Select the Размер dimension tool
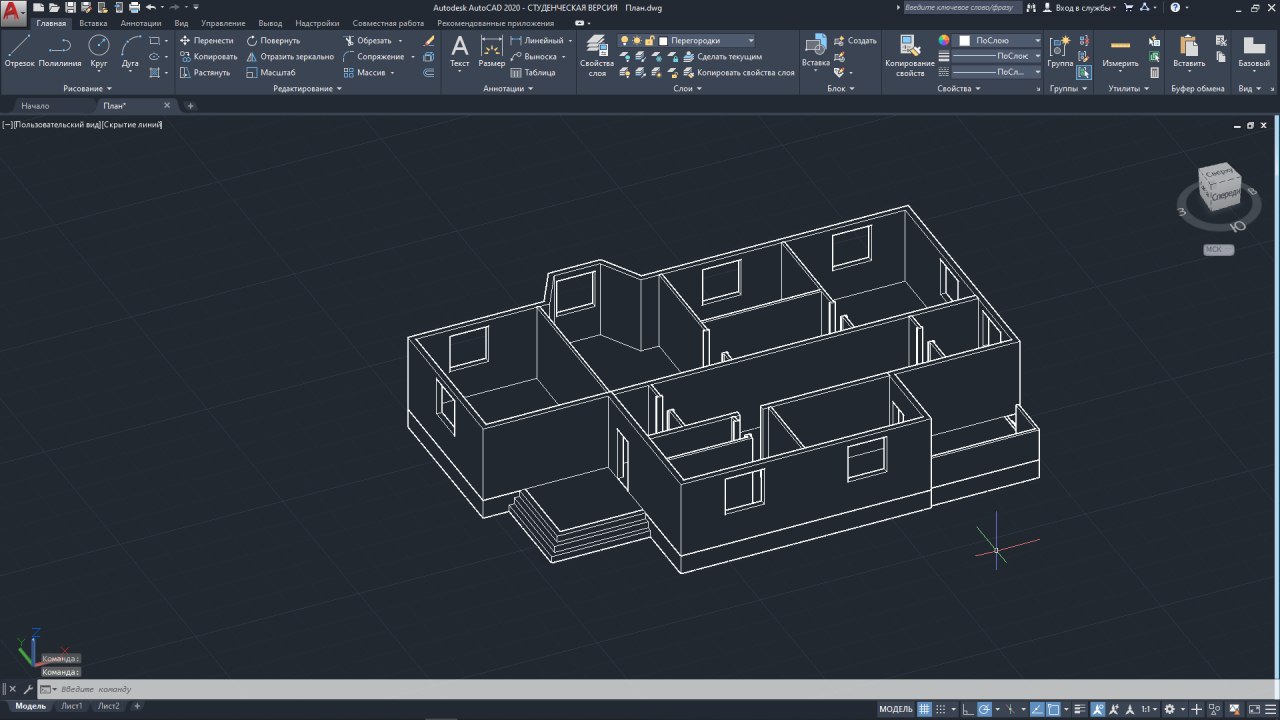Viewport: 1280px width, 720px height. click(491, 52)
